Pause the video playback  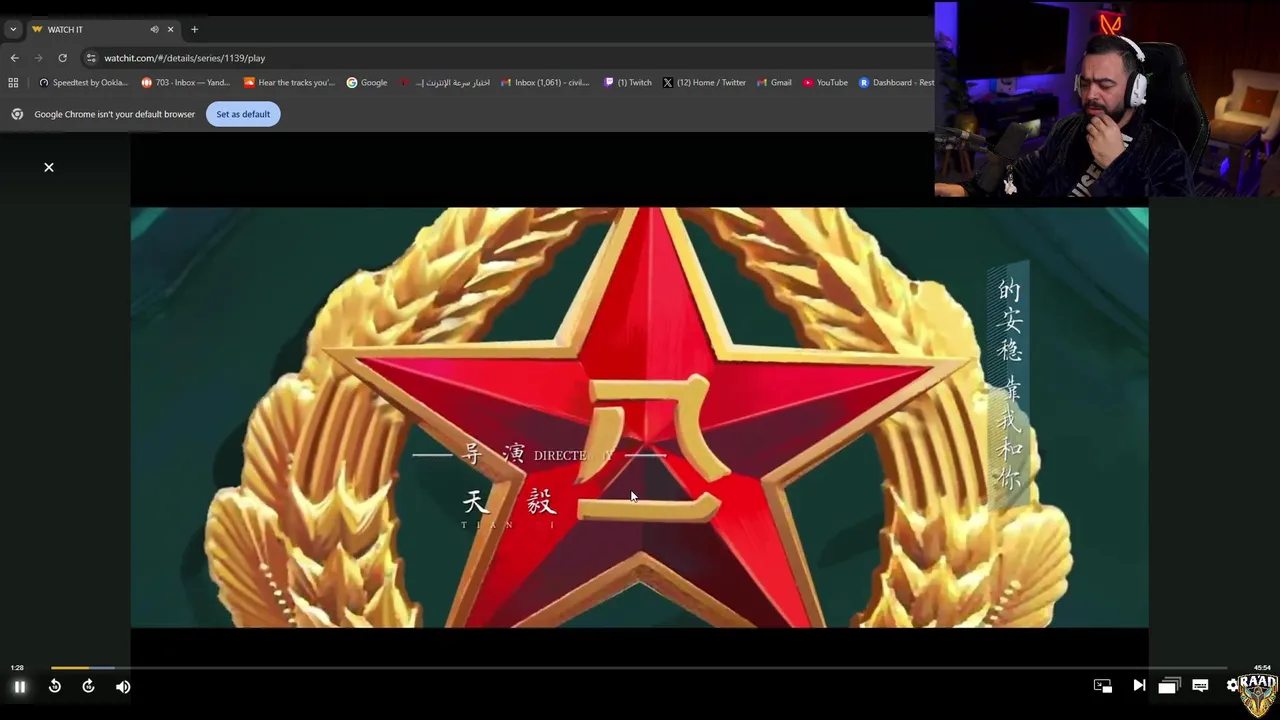(19, 686)
